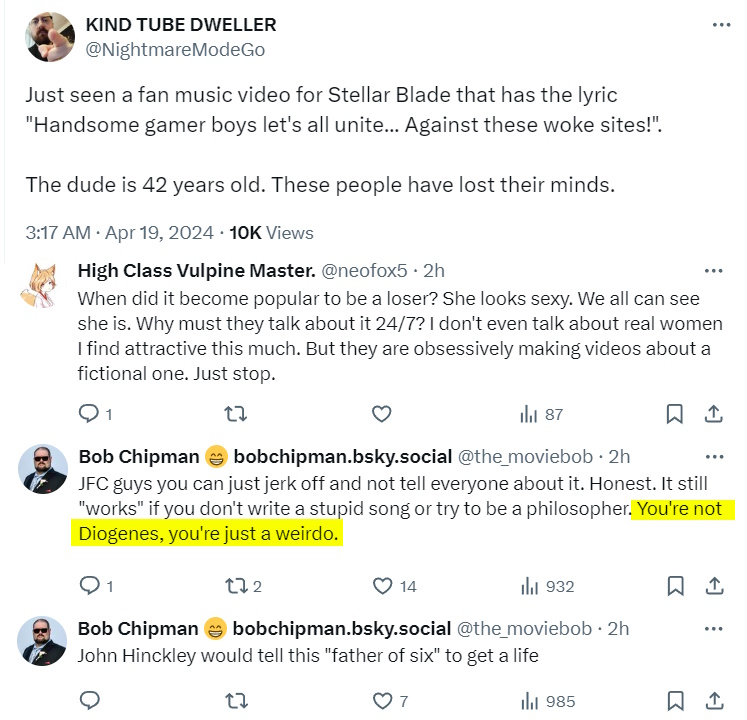This screenshot has height=720, width=747.
Task: Open the 3:17 AM Apr 19 timestamp
Action: pos(119,232)
